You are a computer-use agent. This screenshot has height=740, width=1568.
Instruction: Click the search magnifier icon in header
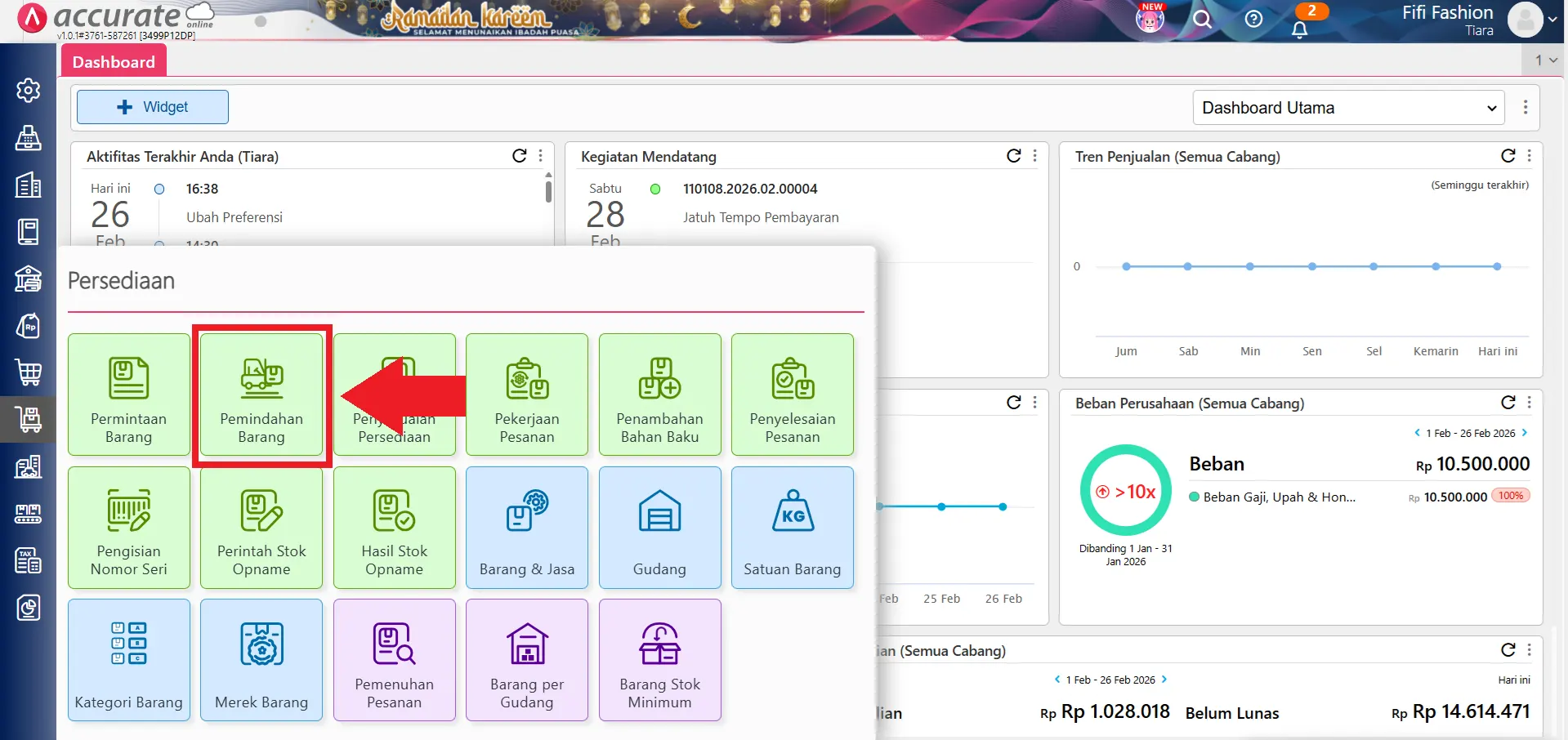[x=1202, y=20]
